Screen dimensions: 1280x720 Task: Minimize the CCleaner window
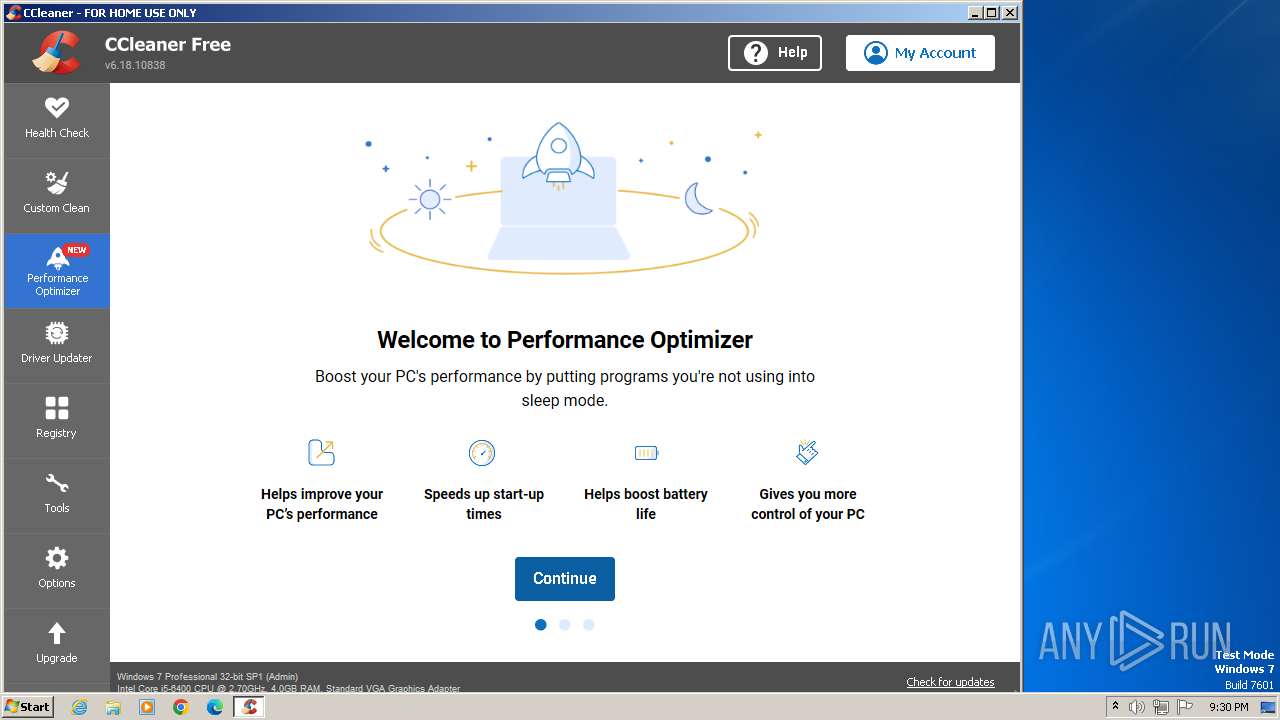point(975,12)
